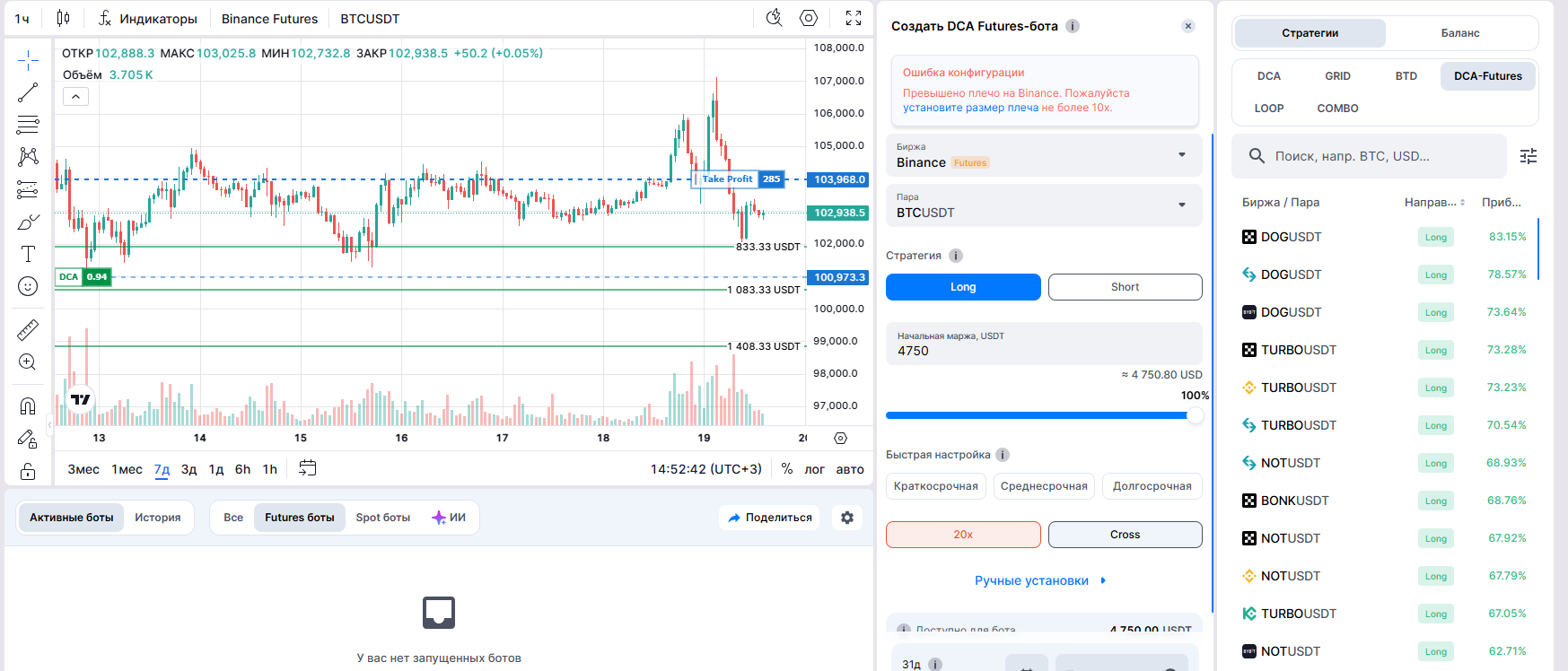Set chart range to 1мес
The image size is (1568, 671).
(127, 469)
